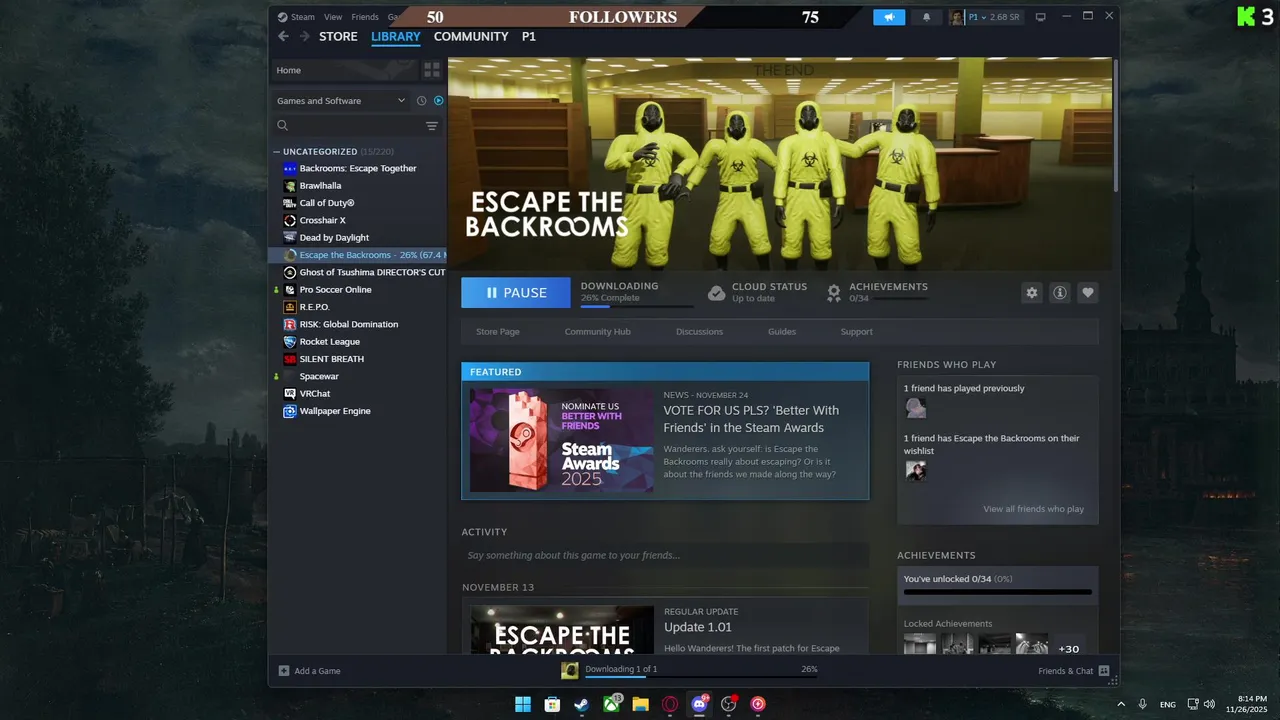Click the downloading game thumbnail in footer
The image size is (1280, 720).
[570, 671]
